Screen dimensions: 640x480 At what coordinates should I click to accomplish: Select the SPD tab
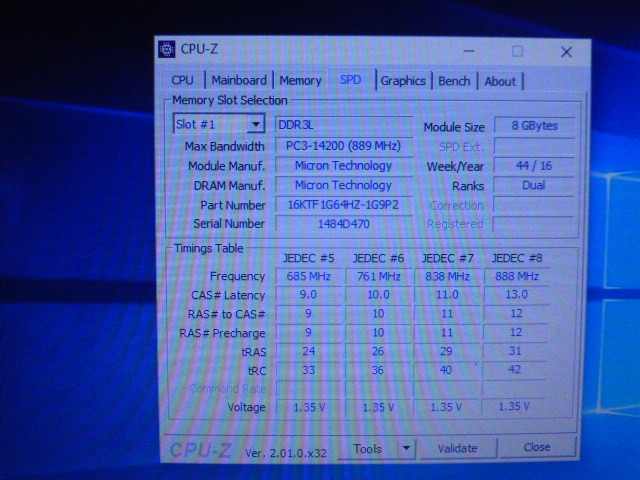pos(351,79)
